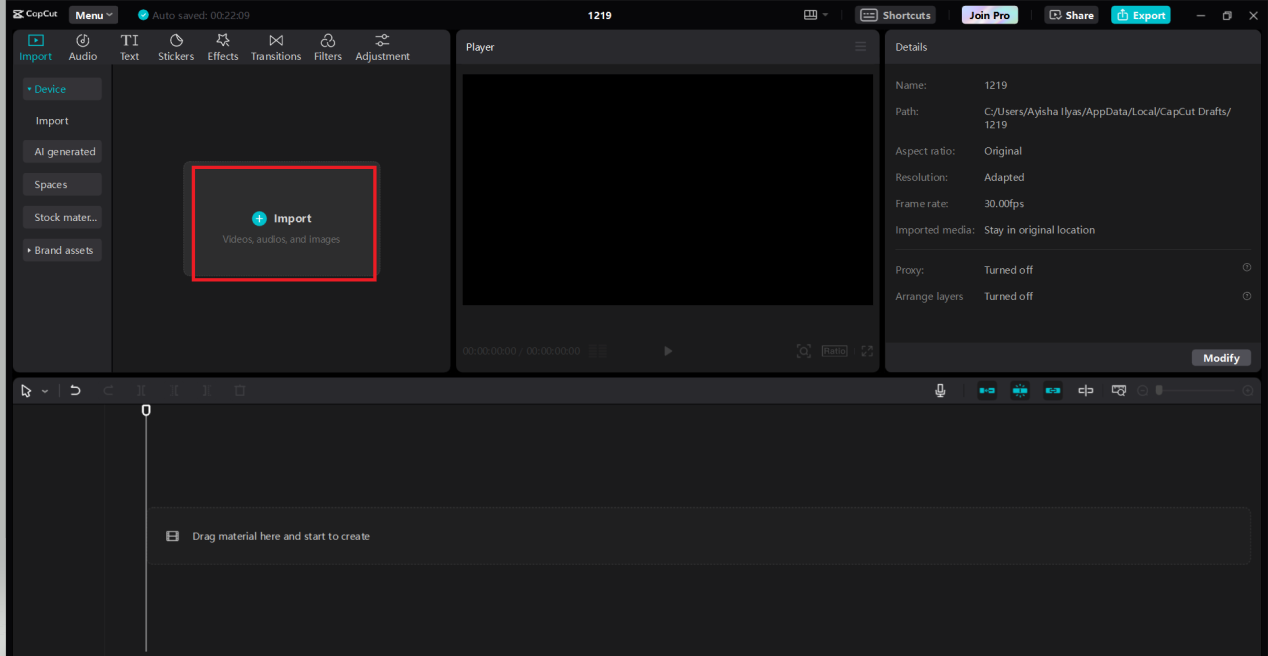
Task: Click the Proxy 'Turned off' value
Action: (1008, 270)
